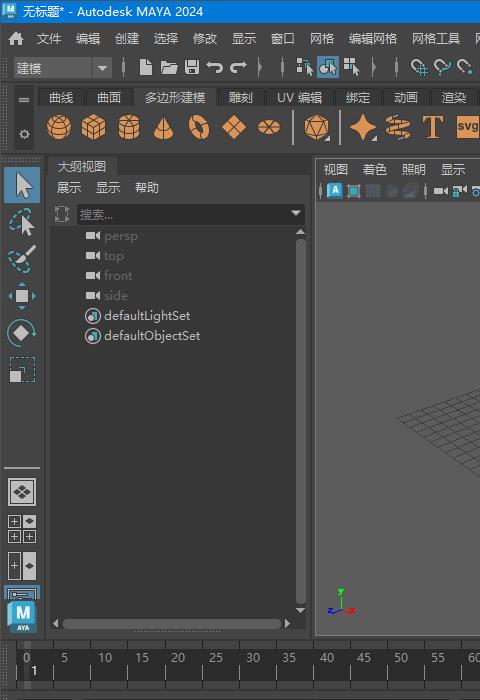This screenshot has width=480, height=700.
Task: Click the Maya home icon
Action: 16,39
